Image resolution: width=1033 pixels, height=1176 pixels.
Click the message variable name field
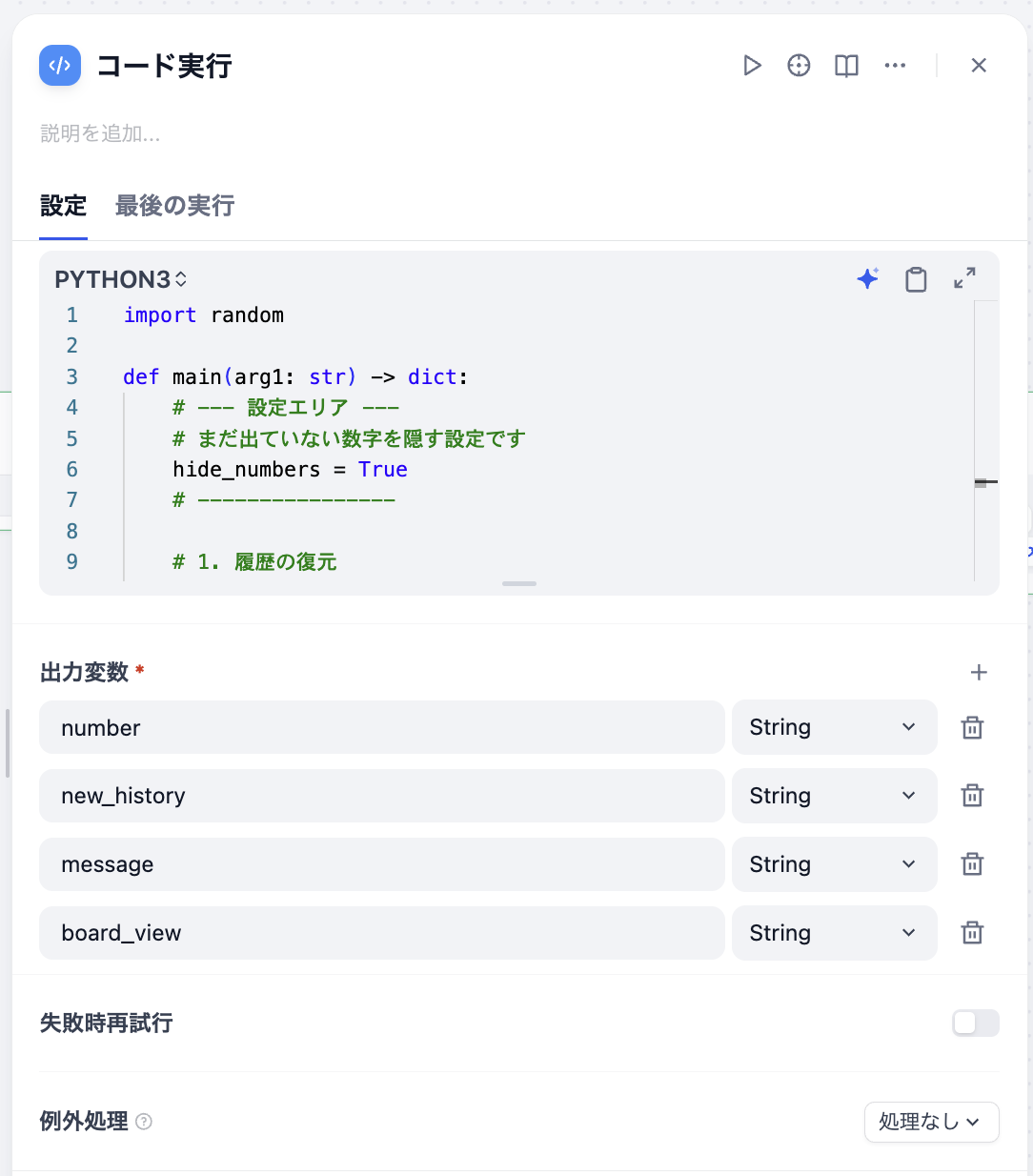pos(381,864)
